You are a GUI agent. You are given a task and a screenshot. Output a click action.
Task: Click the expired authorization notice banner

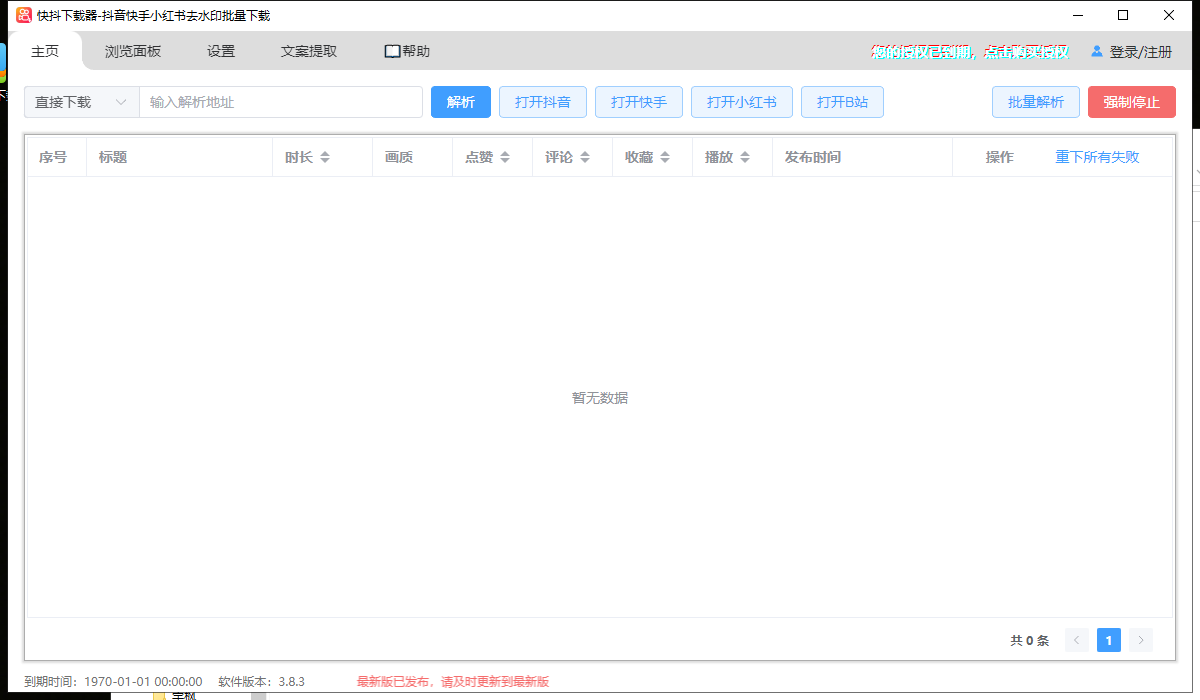tap(970, 52)
